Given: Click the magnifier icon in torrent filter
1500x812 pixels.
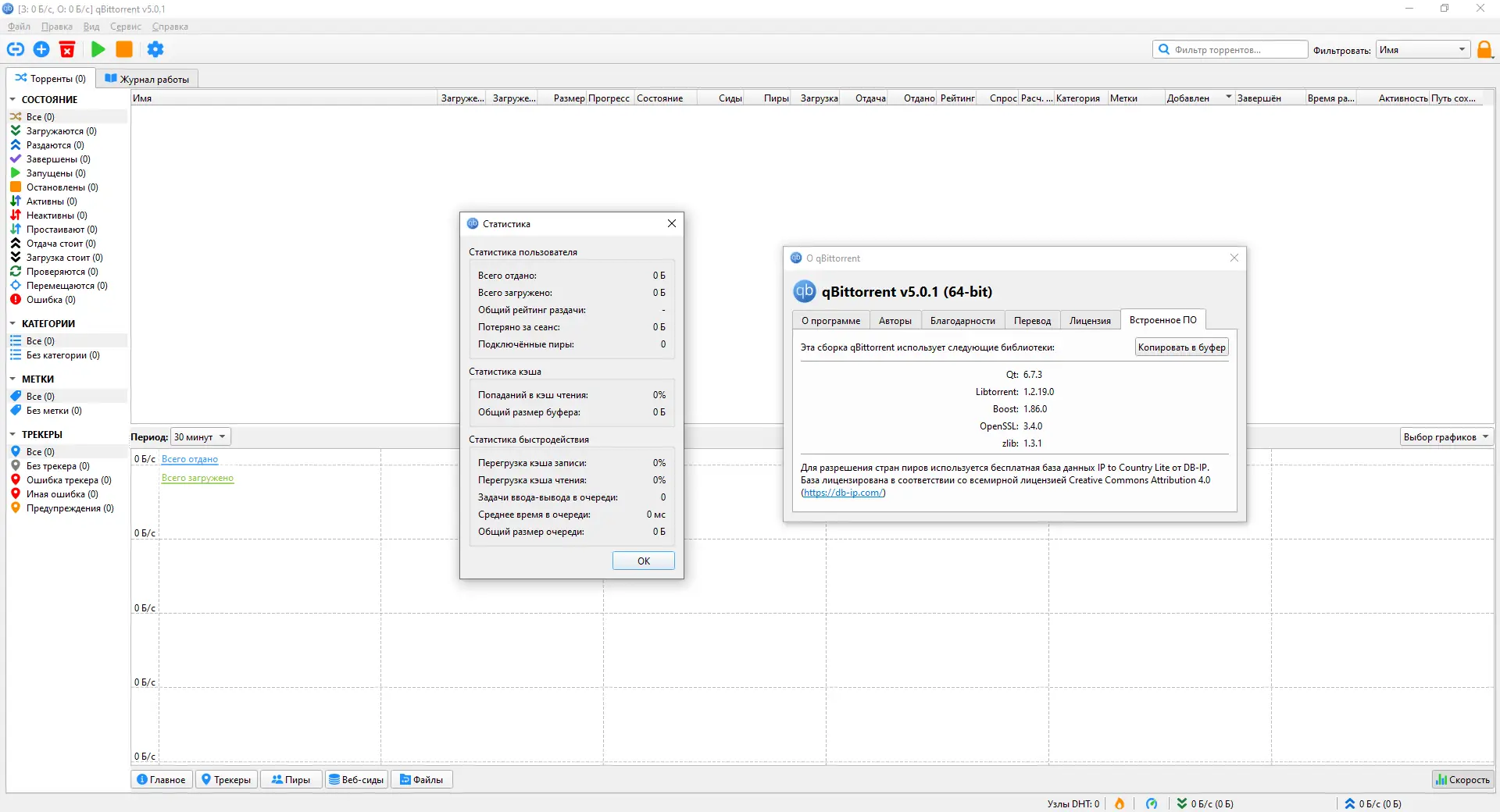Looking at the screenshot, I should 1164,49.
